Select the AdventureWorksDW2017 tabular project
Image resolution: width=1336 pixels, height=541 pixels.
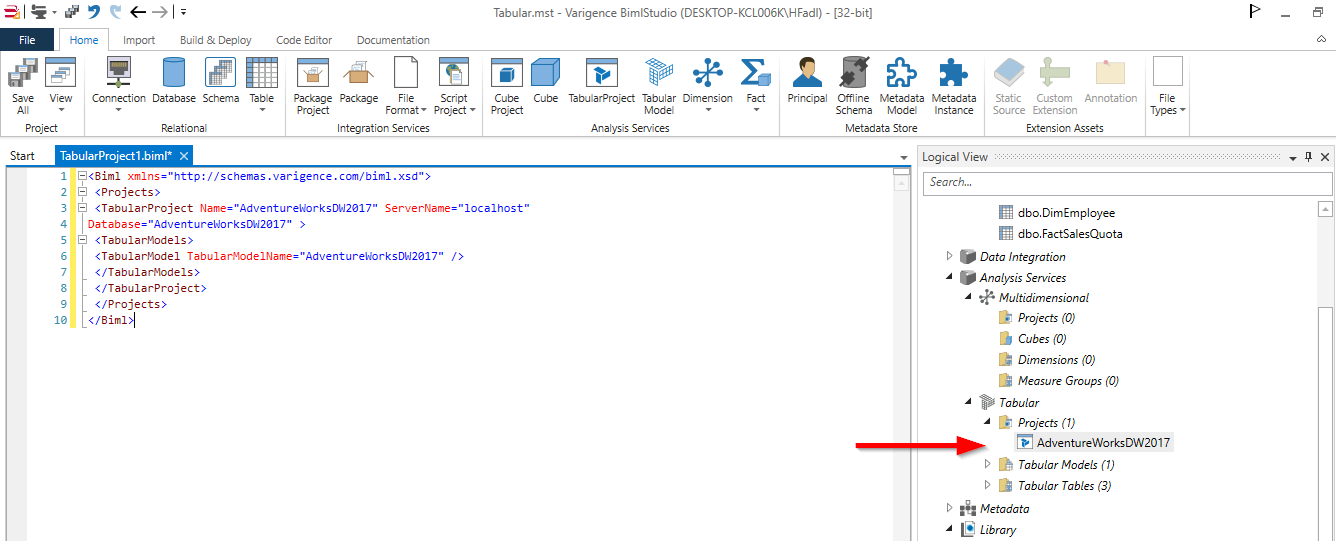[1103, 443]
